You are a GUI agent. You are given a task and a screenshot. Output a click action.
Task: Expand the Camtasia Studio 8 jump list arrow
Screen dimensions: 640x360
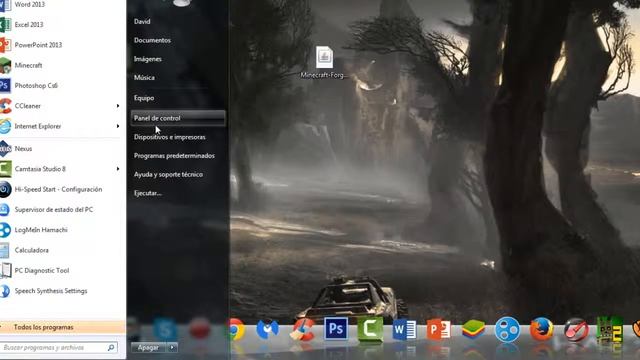pyautogui.click(x=118, y=169)
